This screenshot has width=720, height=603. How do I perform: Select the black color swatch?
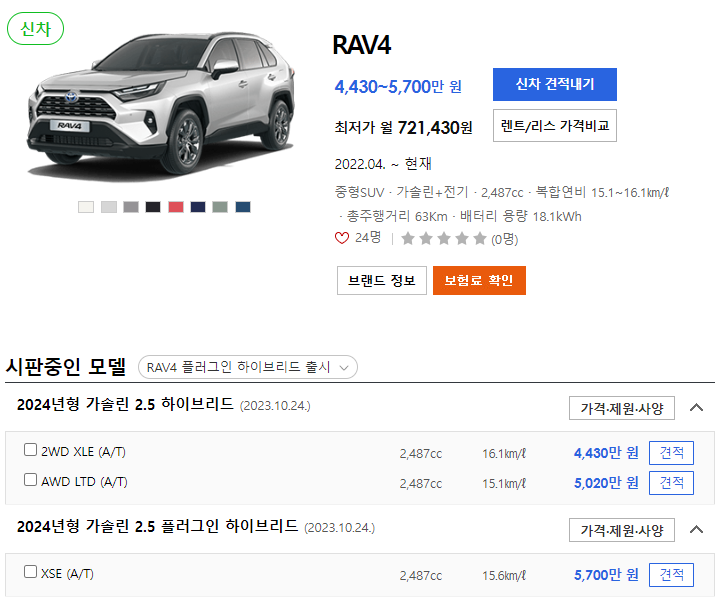point(153,207)
